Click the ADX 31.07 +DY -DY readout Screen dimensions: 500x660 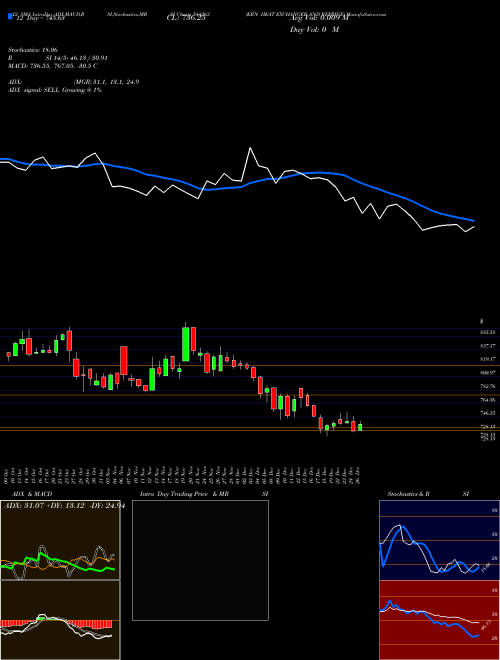pos(64,506)
